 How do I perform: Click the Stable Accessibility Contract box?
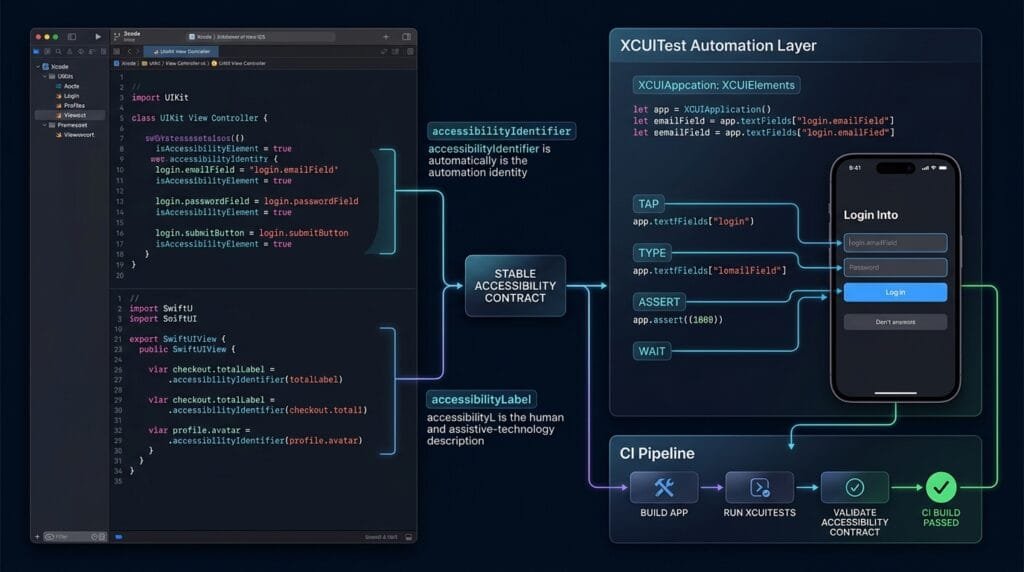tap(515, 286)
